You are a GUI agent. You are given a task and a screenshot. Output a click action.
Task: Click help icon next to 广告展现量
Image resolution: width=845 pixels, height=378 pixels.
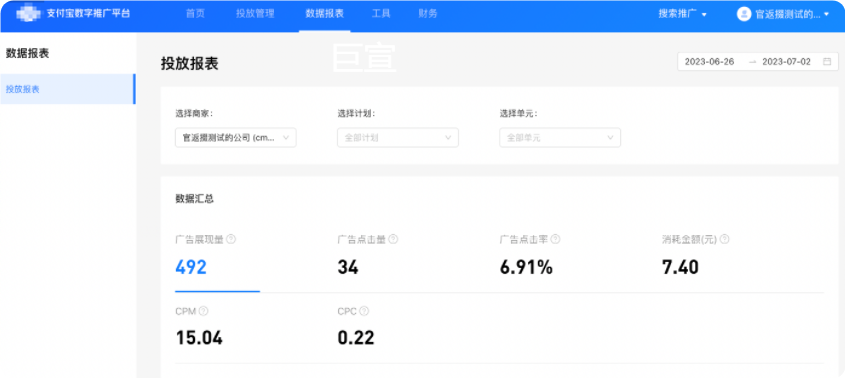point(231,239)
